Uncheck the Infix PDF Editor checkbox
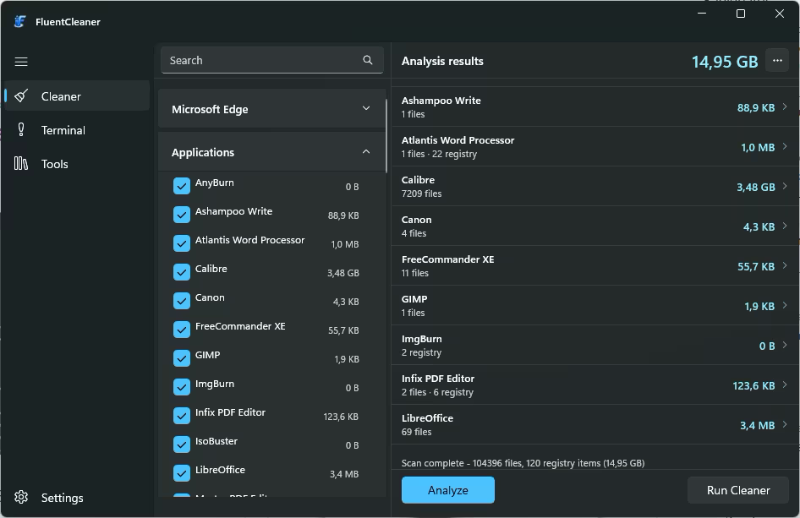The width and height of the screenshot is (800, 518). tap(181, 415)
